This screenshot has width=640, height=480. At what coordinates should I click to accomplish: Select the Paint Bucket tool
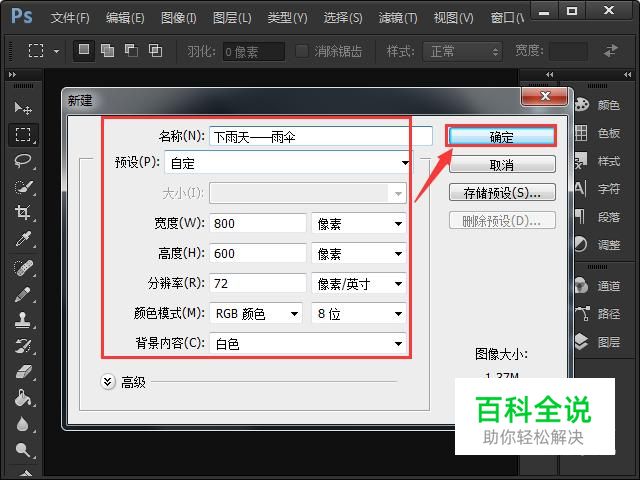[23, 398]
